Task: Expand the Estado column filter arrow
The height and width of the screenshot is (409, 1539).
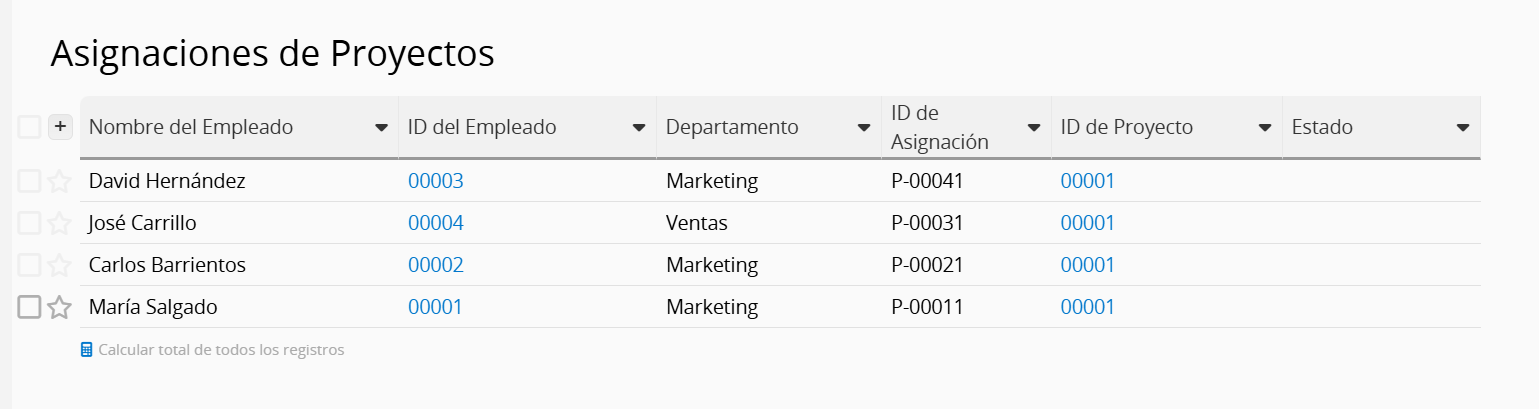Action: pyautogui.click(x=1463, y=128)
